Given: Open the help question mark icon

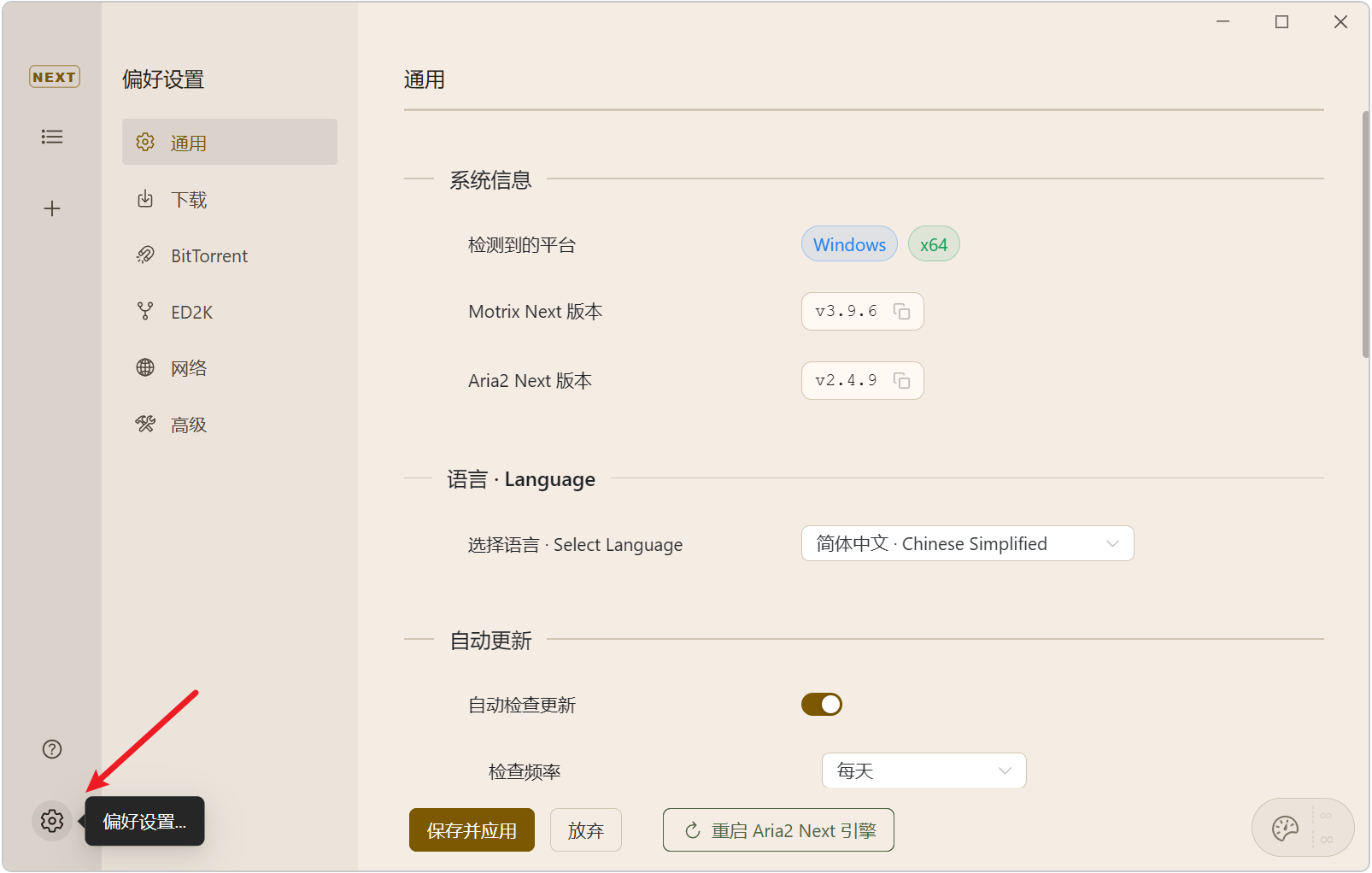Looking at the screenshot, I should 52,749.
